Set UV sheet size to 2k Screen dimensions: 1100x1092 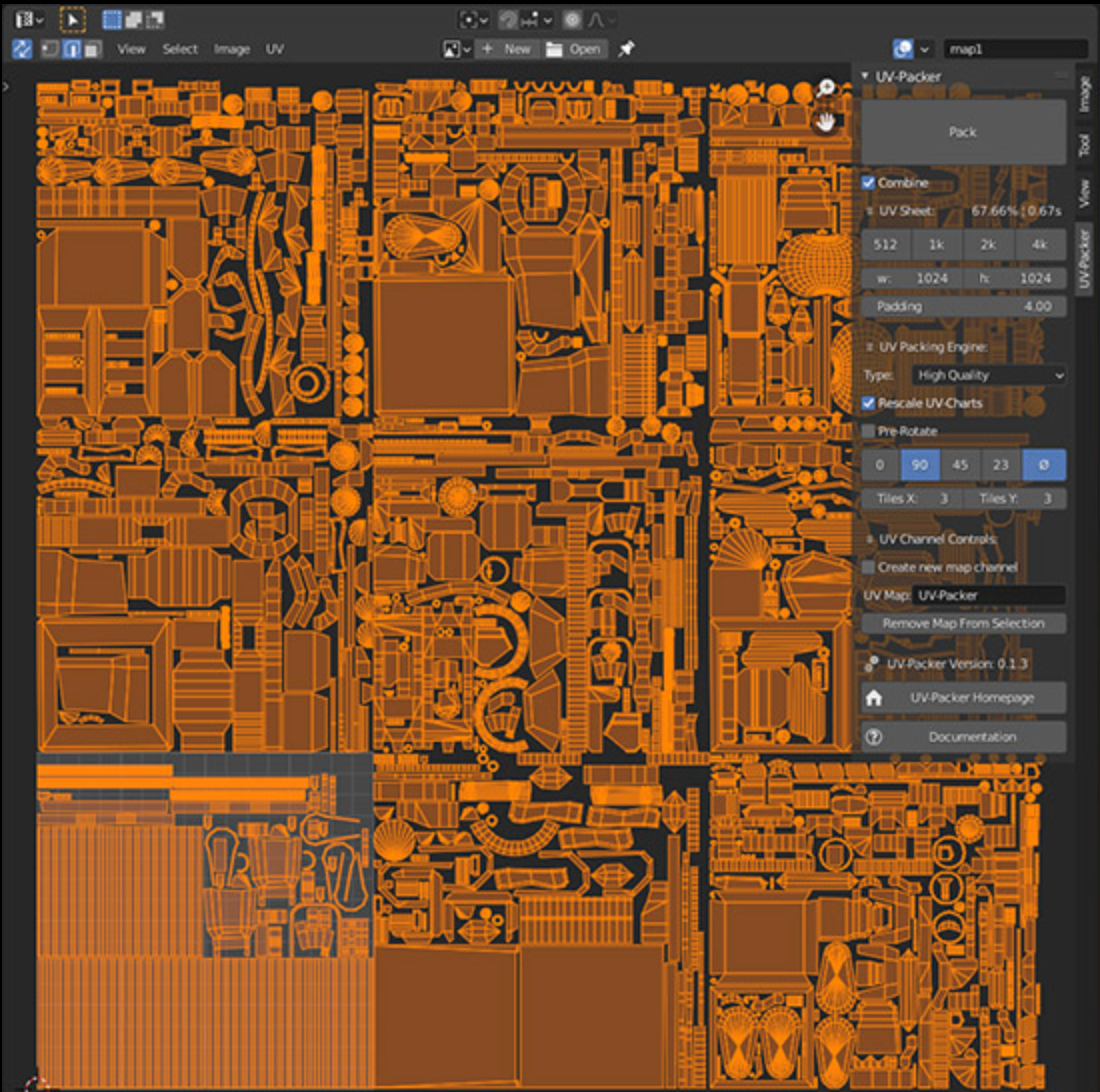click(988, 245)
